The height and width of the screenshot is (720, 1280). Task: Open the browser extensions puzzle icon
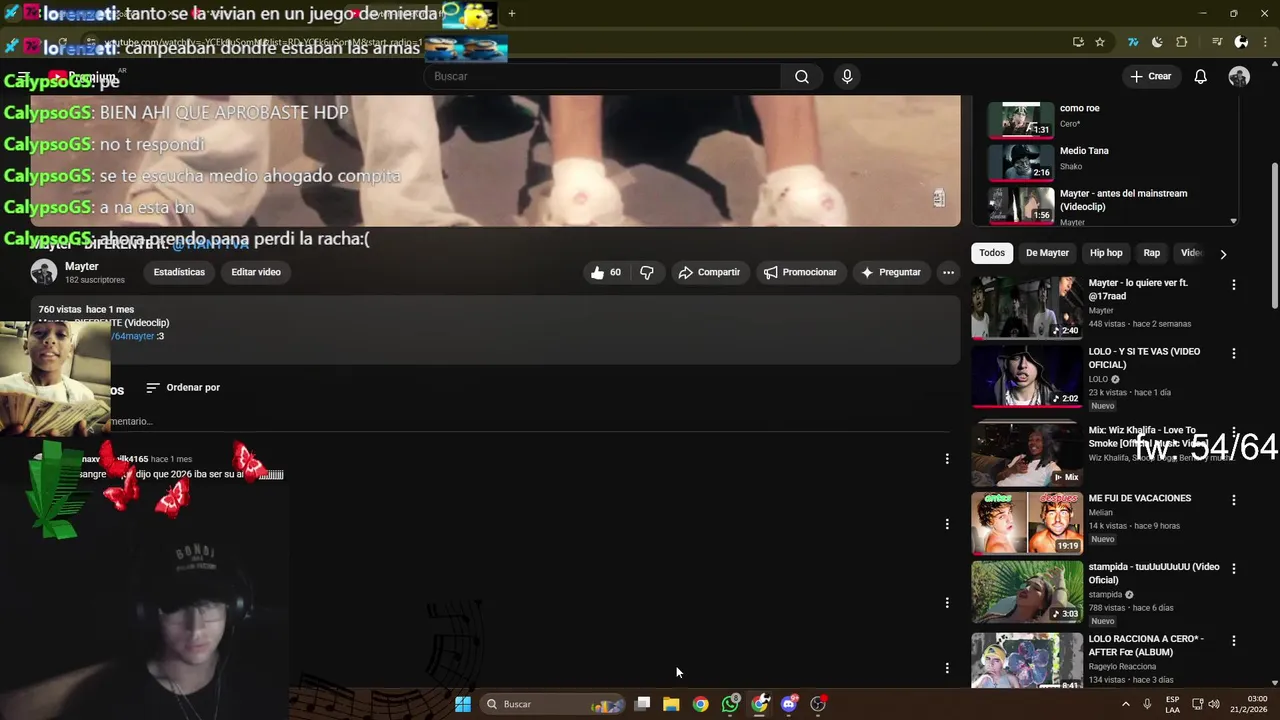coord(1181,42)
